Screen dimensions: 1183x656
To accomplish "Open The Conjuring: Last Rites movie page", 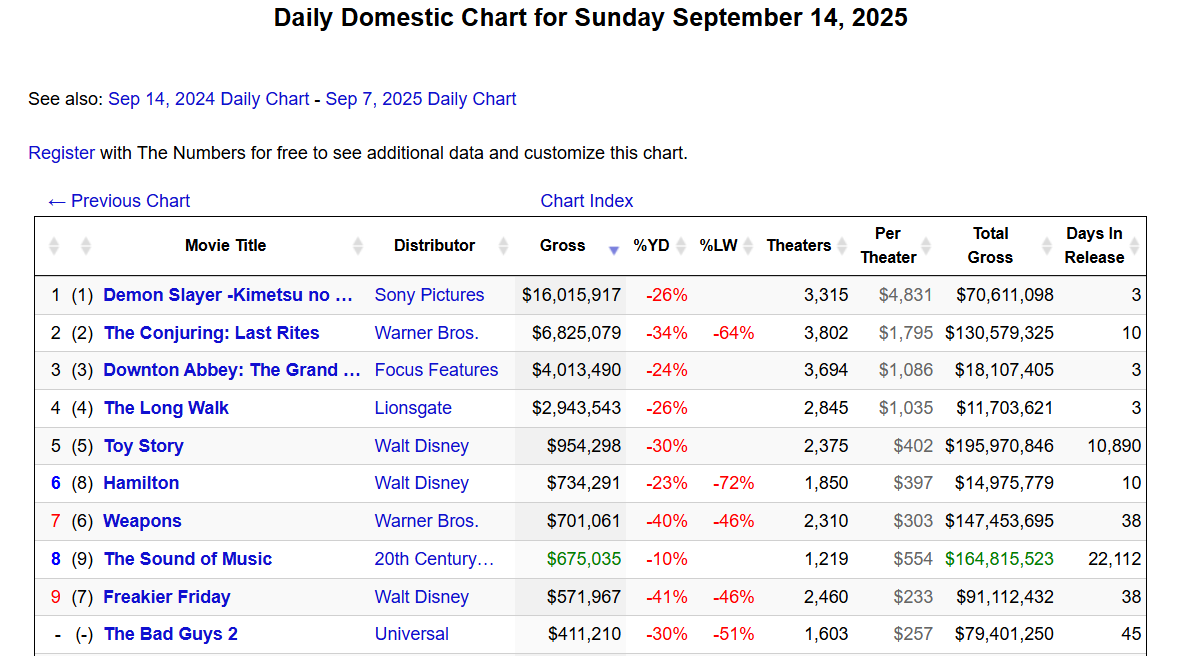I will (211, 333).
